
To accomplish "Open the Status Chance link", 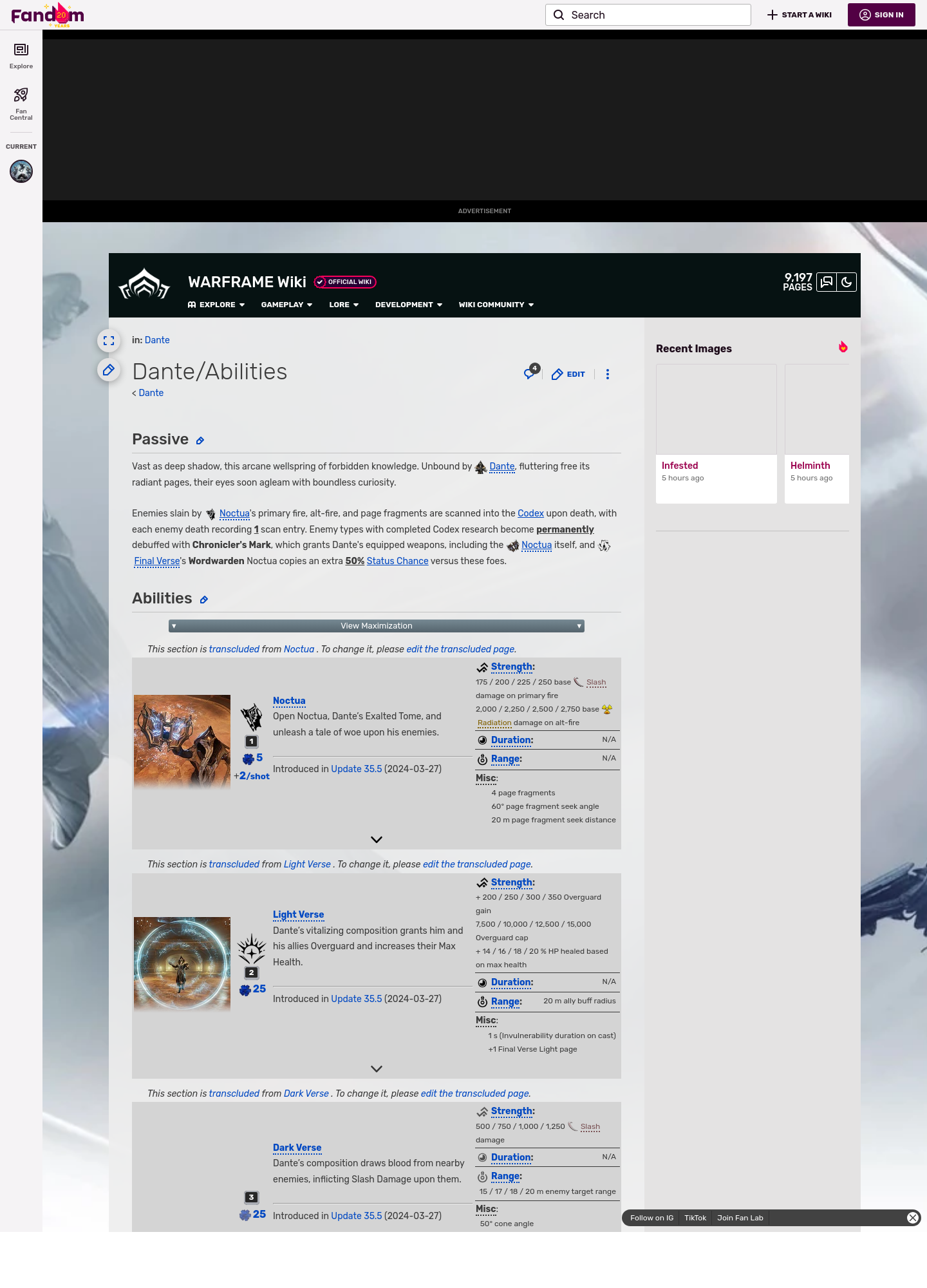I will point(397,561).
